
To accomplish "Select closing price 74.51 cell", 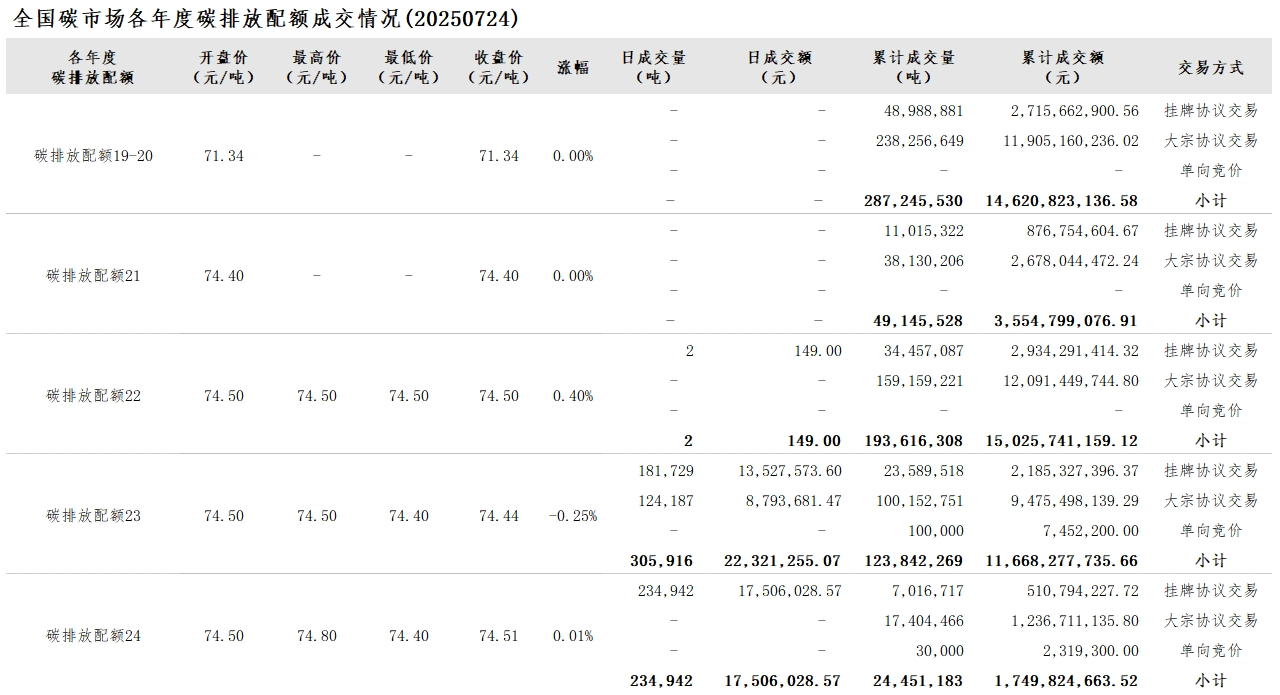I will (499, 636).
